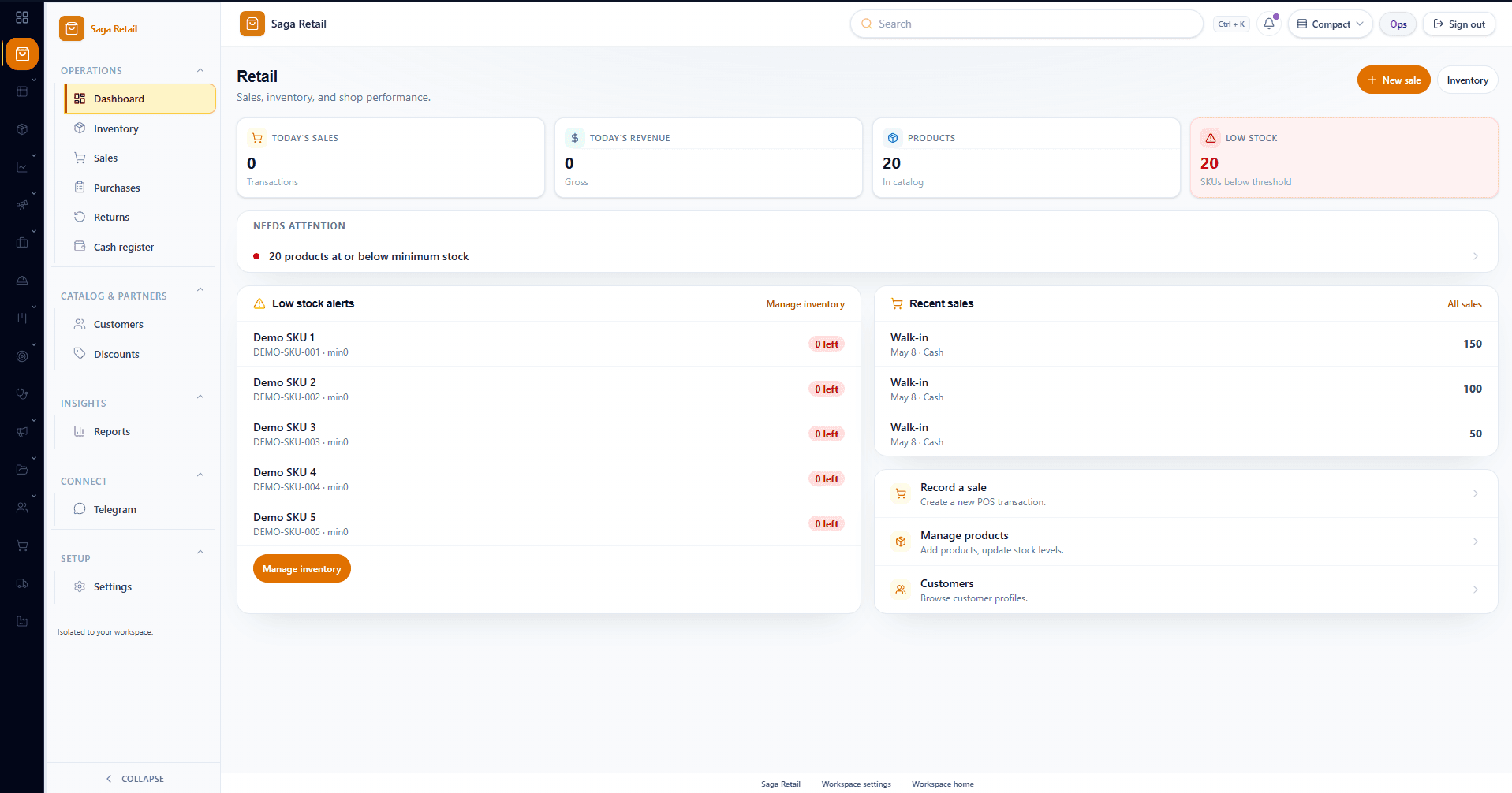Open the hard hat icon in rail
Viewport: 1512px width, 793px height.
(22, 281)
